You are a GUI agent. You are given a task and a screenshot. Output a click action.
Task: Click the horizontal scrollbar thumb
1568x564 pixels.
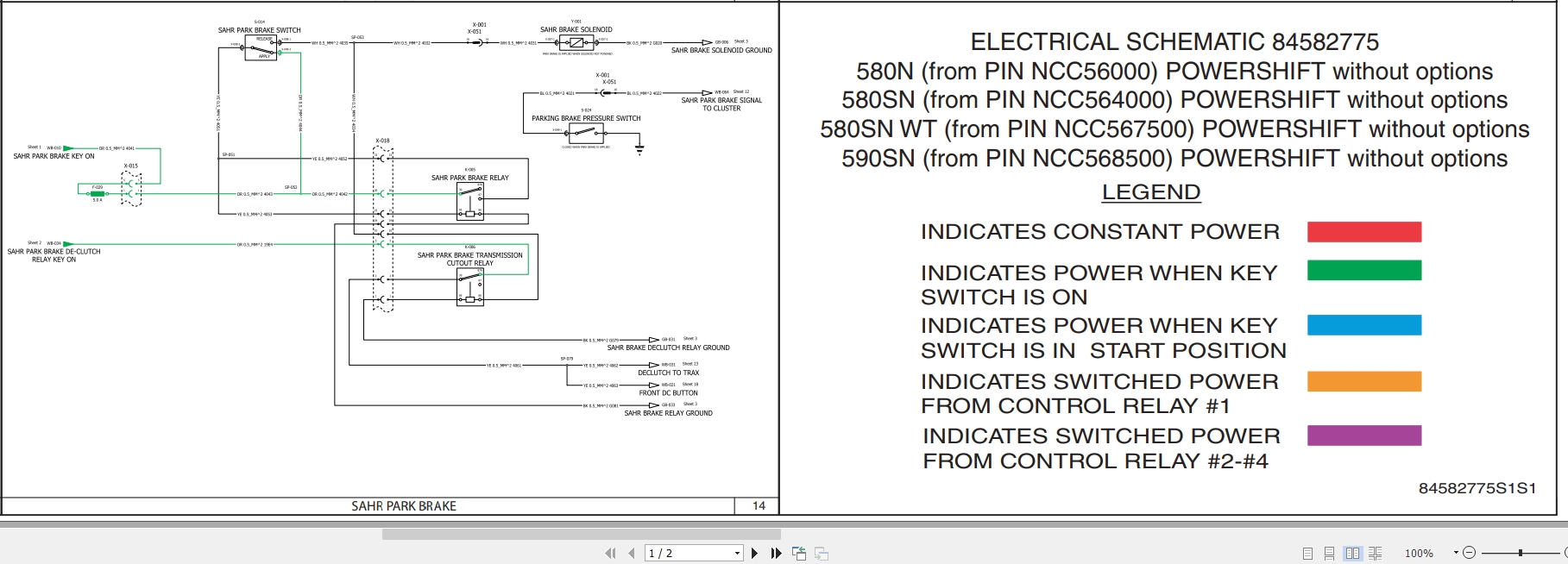tap(581, 535)
